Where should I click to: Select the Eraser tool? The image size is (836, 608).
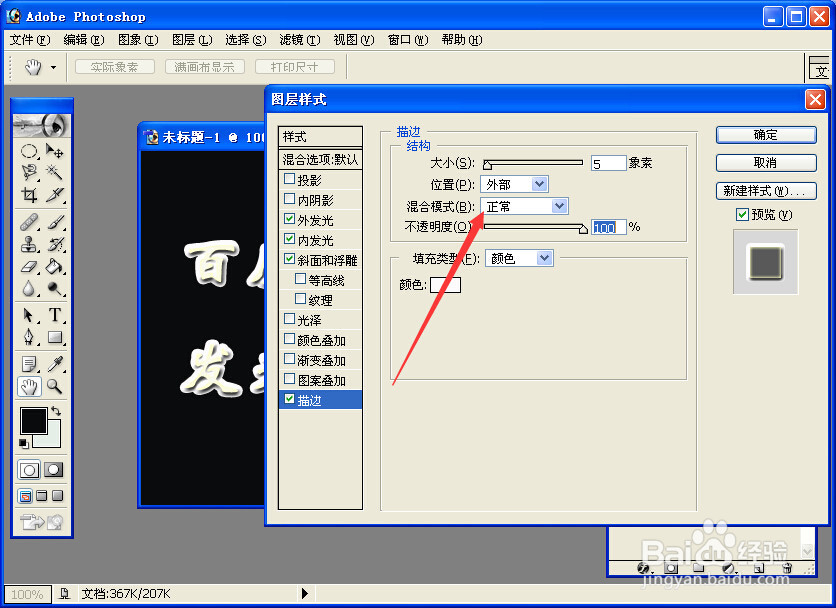tap(28, 265)
